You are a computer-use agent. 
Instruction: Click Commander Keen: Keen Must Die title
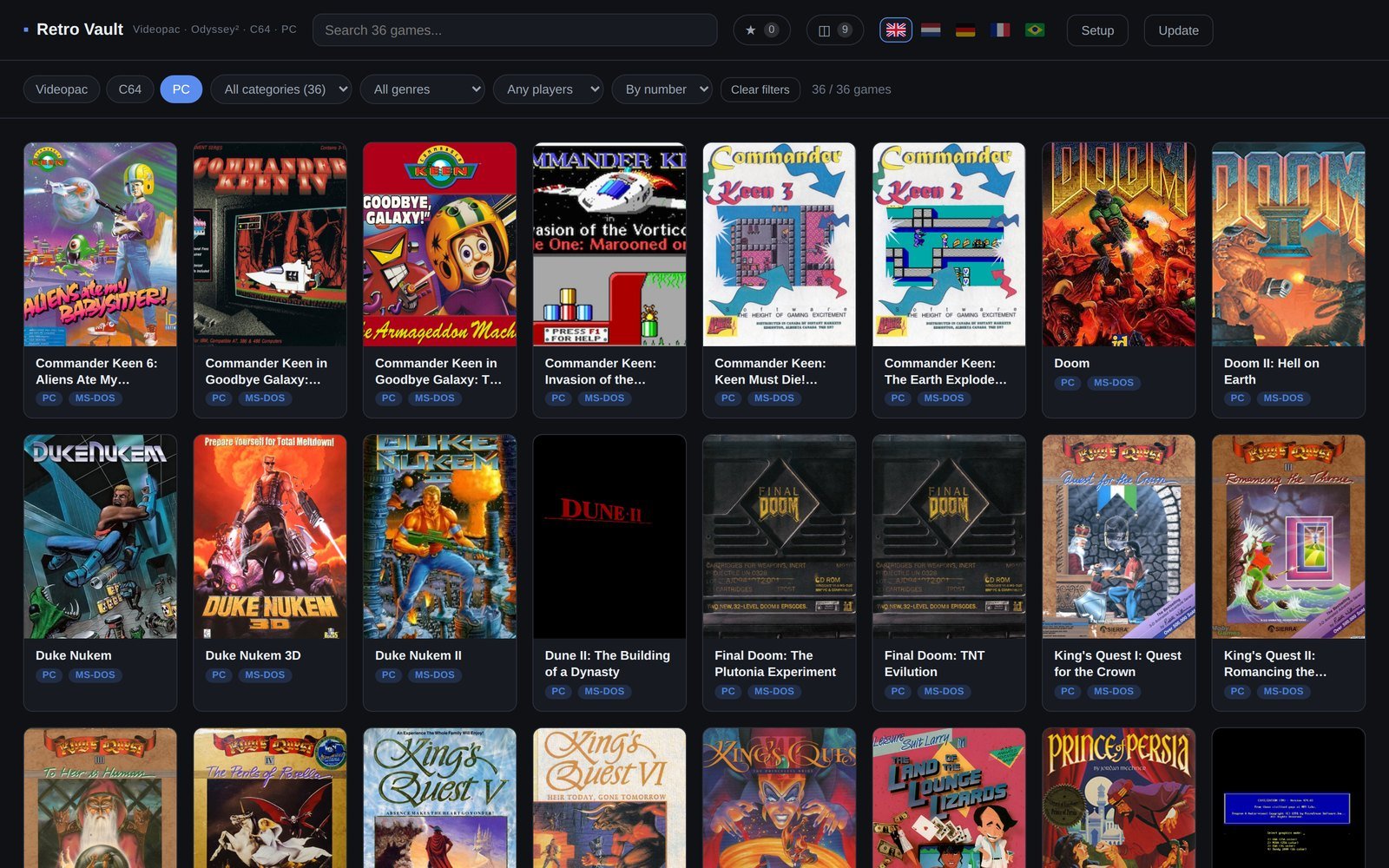[770, 371]
